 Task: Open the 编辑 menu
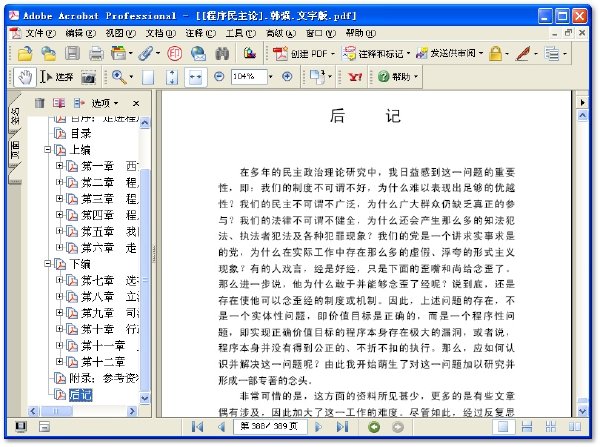[80, 34]
